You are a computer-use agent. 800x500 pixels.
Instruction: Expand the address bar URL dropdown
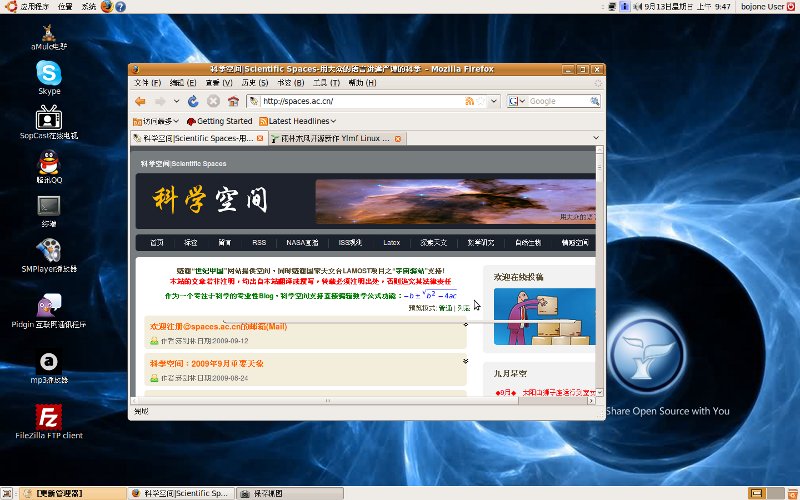pos(495,101)
